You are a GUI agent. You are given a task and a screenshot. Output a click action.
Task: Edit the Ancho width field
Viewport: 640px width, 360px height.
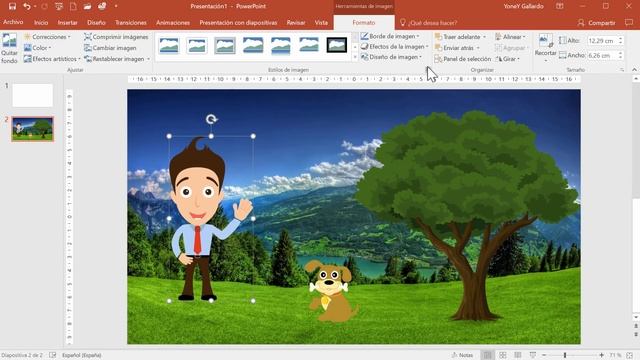point(601,55)
